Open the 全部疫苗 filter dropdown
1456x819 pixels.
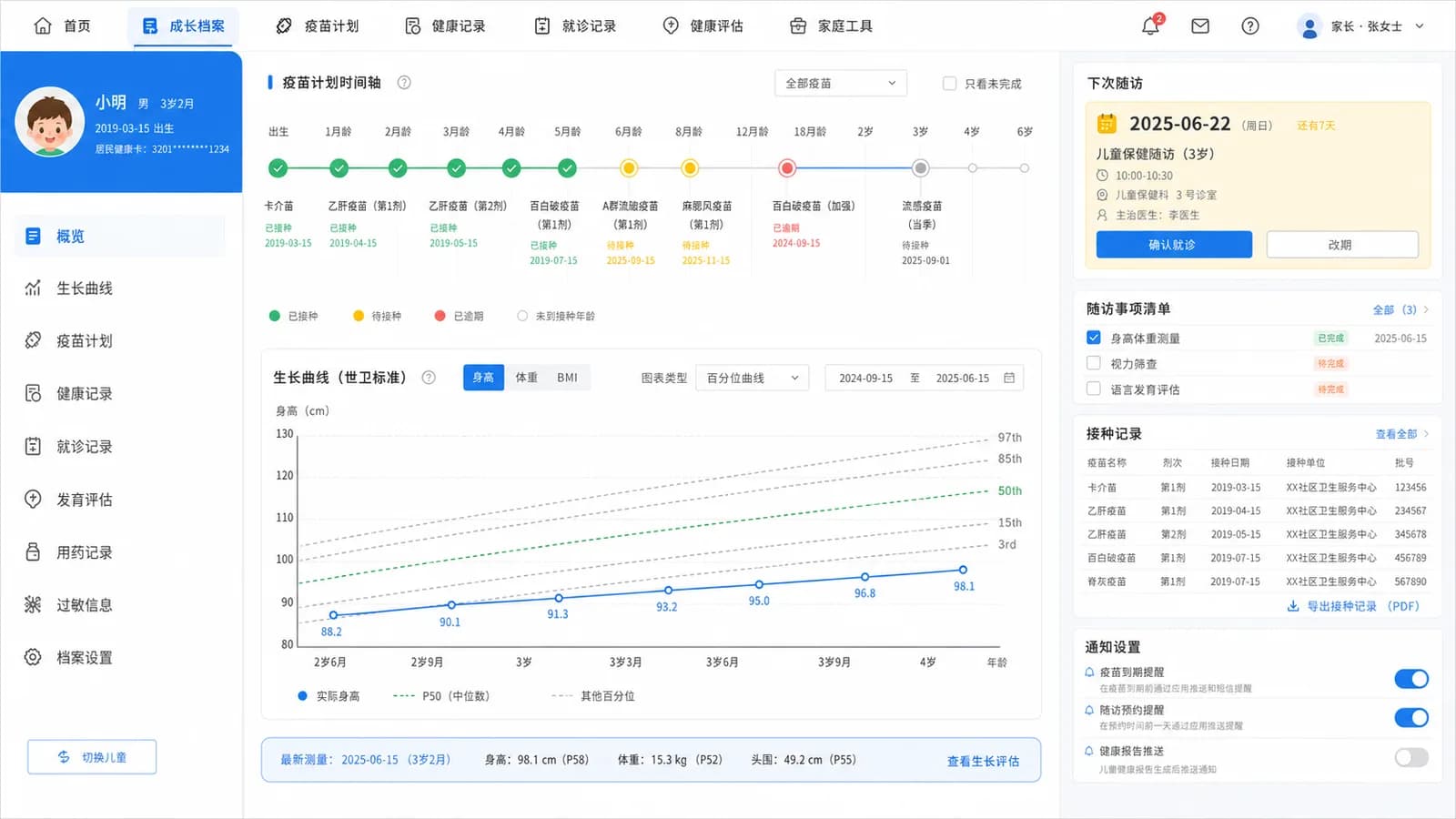[x=841, y=83]
